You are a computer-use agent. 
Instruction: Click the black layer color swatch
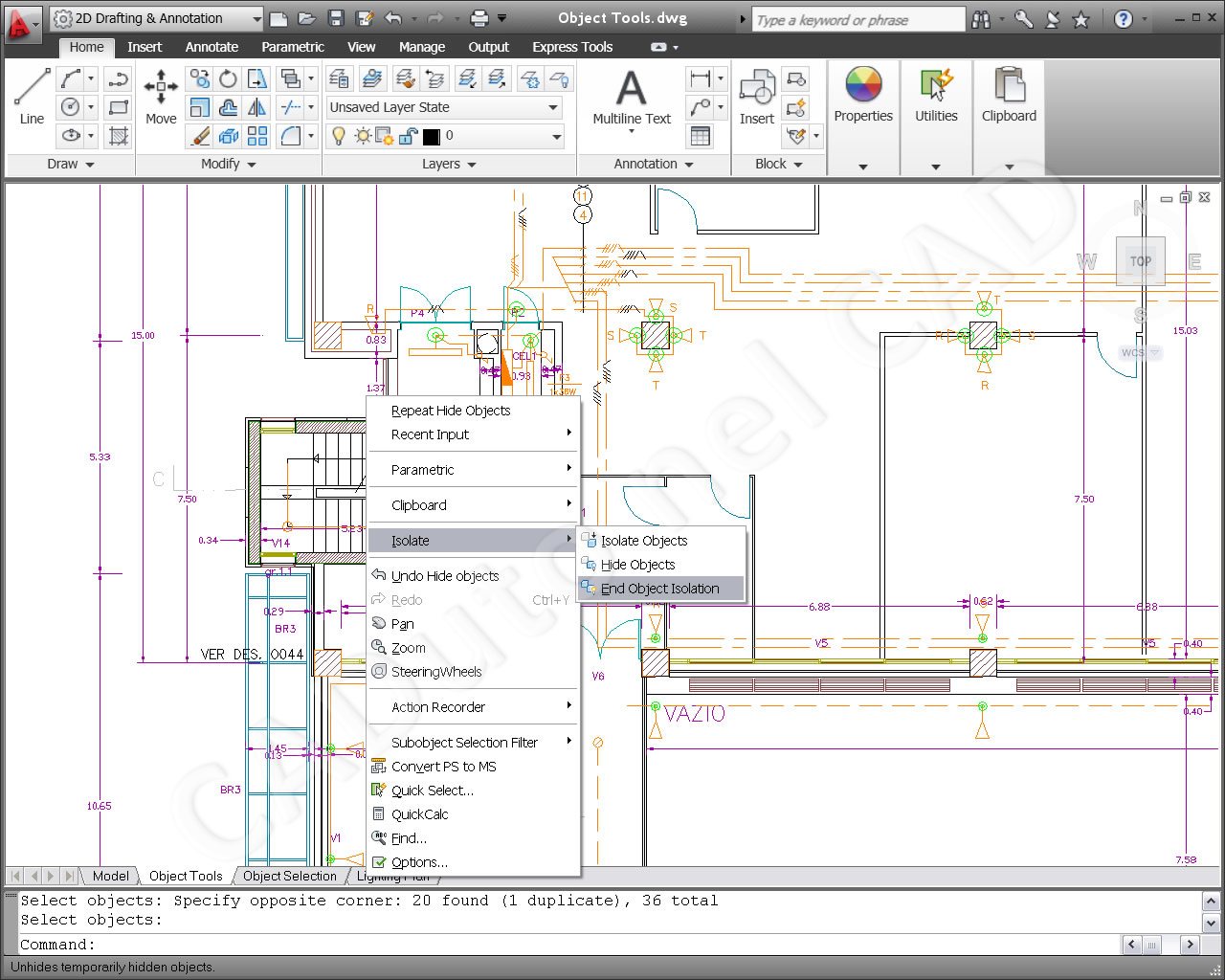[x=431, y=136]
